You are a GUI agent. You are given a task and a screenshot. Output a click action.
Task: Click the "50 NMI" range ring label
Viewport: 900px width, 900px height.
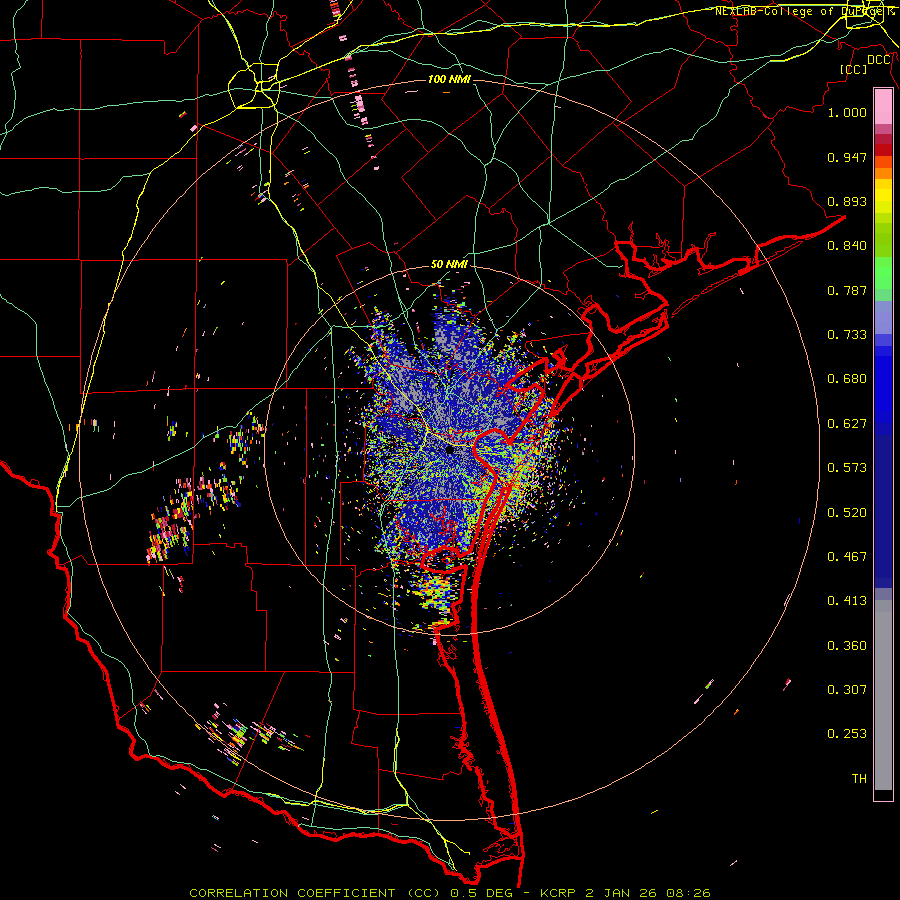449,265
